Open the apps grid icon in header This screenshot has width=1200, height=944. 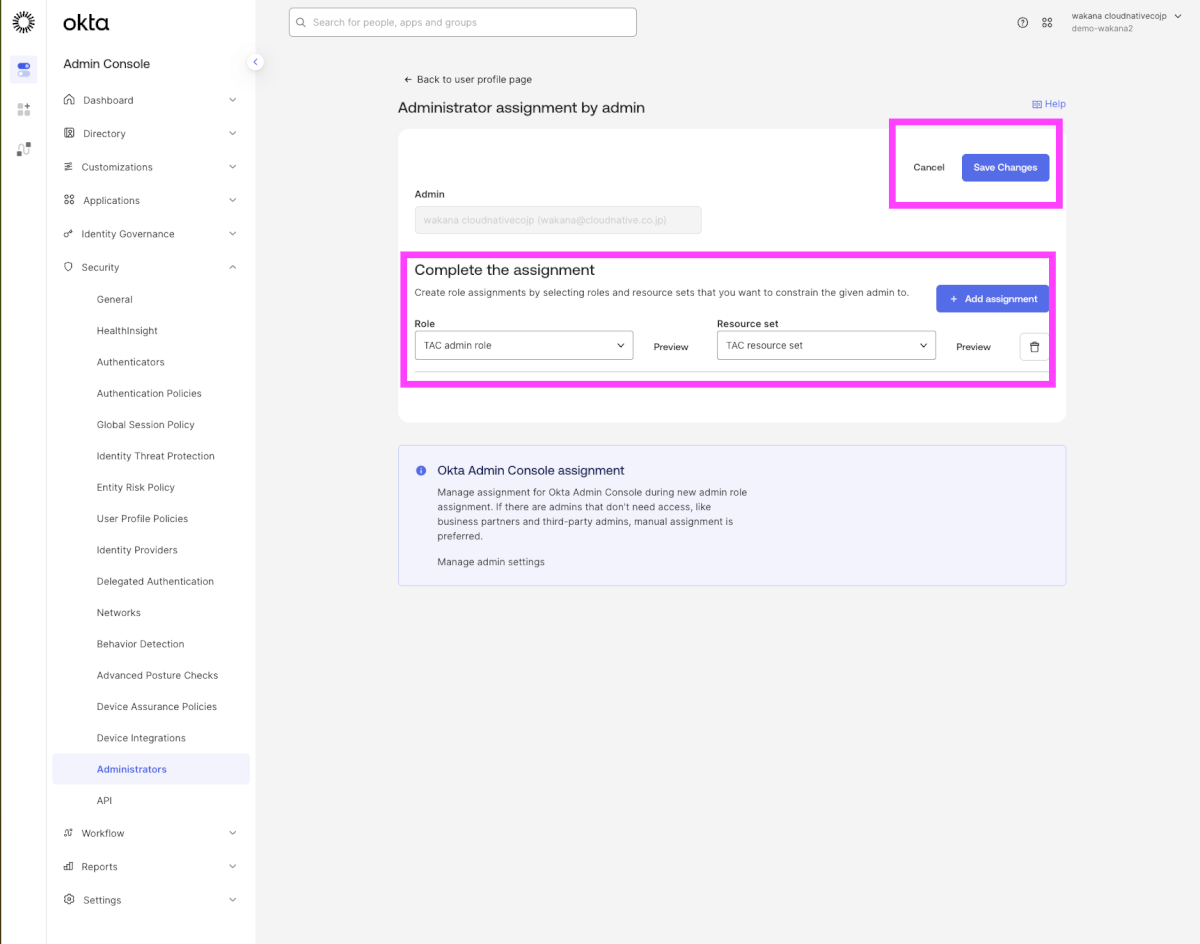[1047, 22]
